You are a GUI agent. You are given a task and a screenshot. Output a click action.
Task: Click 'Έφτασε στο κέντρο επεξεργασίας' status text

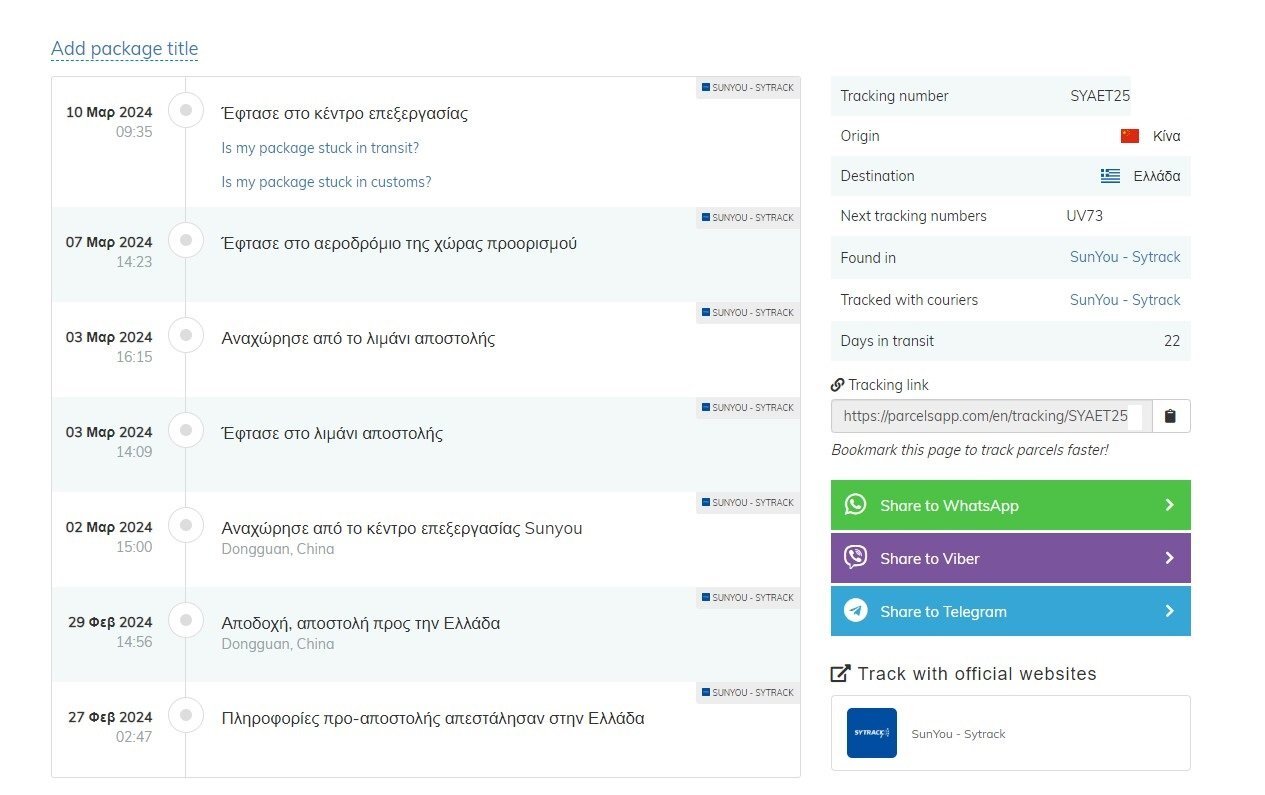click(344, 113)
